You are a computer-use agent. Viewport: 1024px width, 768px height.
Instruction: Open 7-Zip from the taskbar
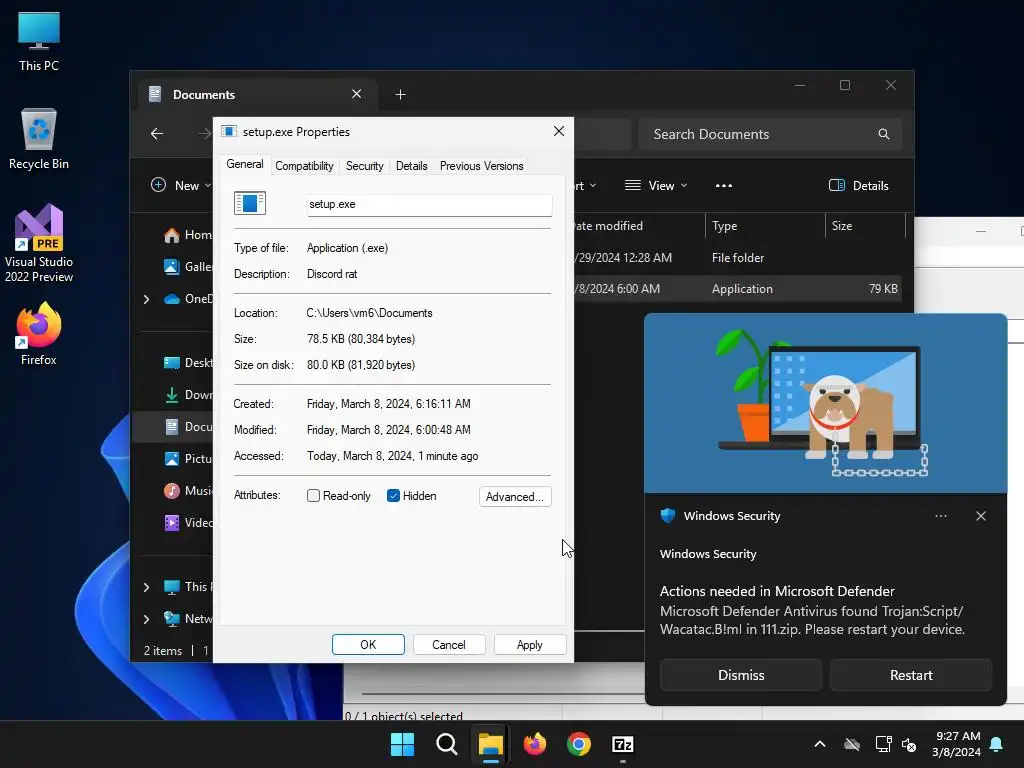point(623,744)
